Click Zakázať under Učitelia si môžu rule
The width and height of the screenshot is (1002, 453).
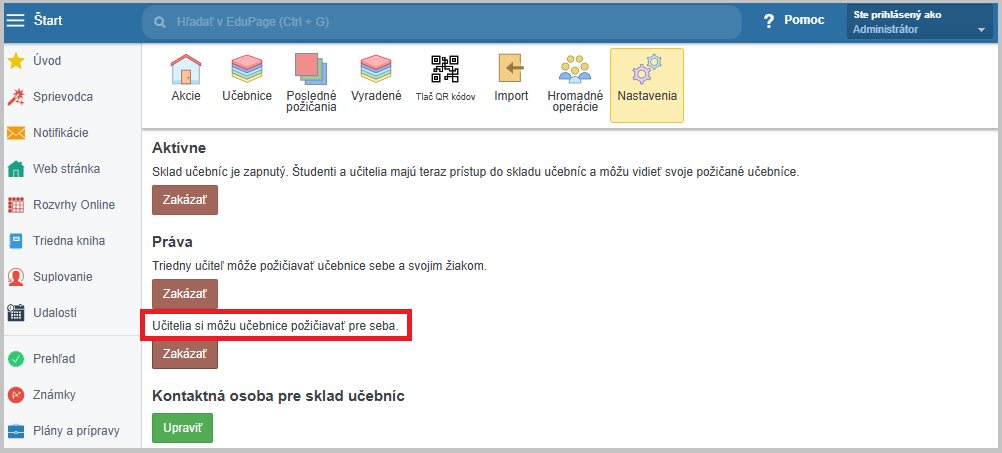pyautogui.click(x=185, y=354)
